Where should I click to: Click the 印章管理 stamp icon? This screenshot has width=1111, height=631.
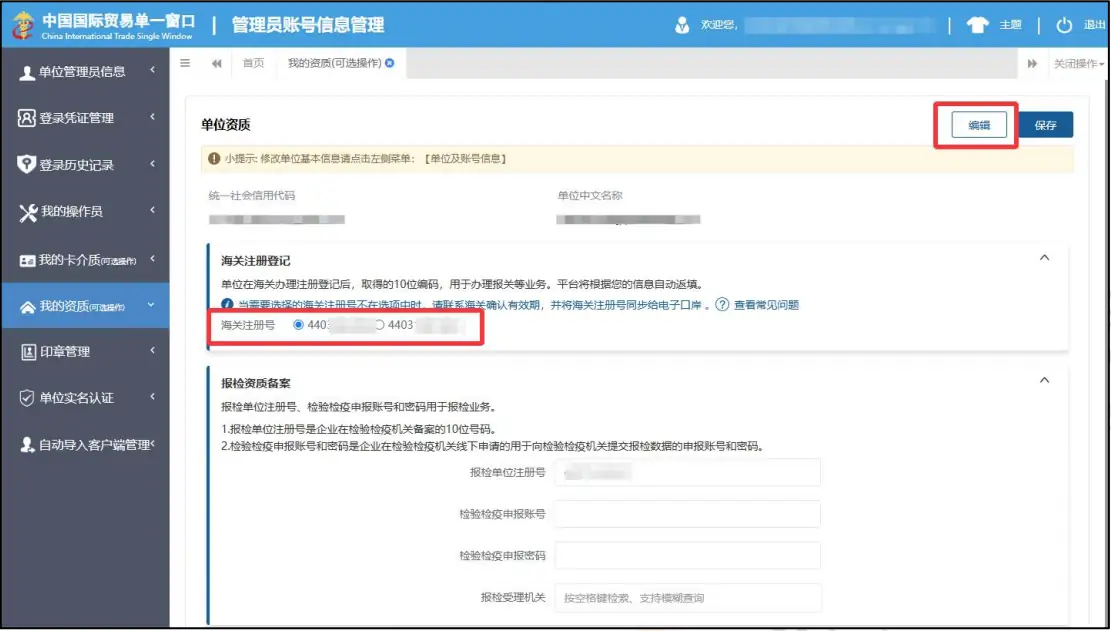click(28, 351)
